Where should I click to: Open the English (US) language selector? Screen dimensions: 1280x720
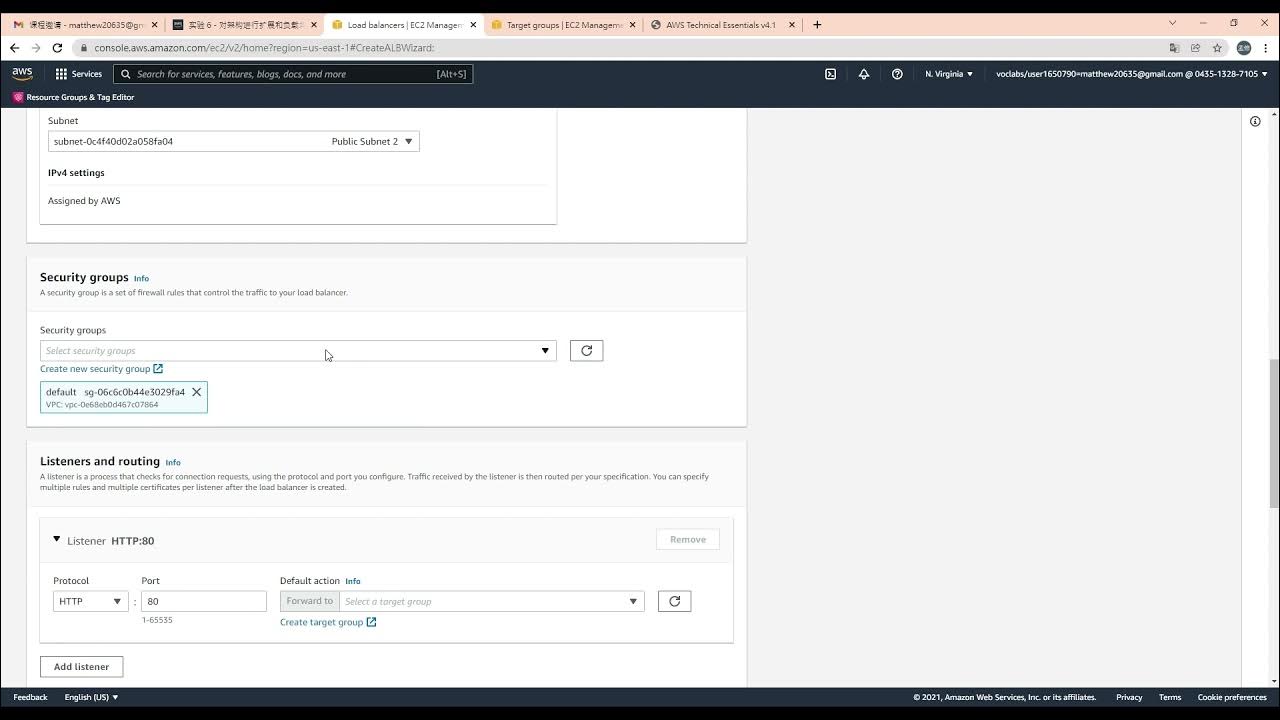click(91, 697)
